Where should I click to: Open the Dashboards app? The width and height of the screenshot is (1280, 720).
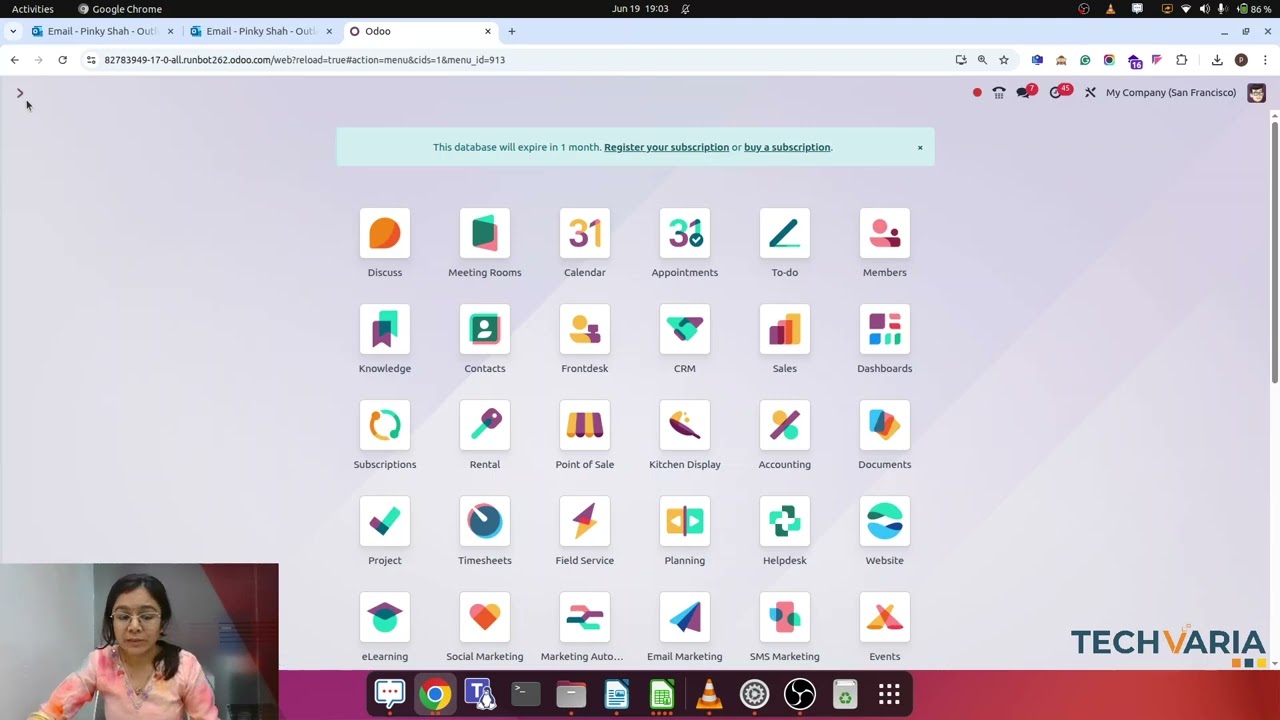885,330
